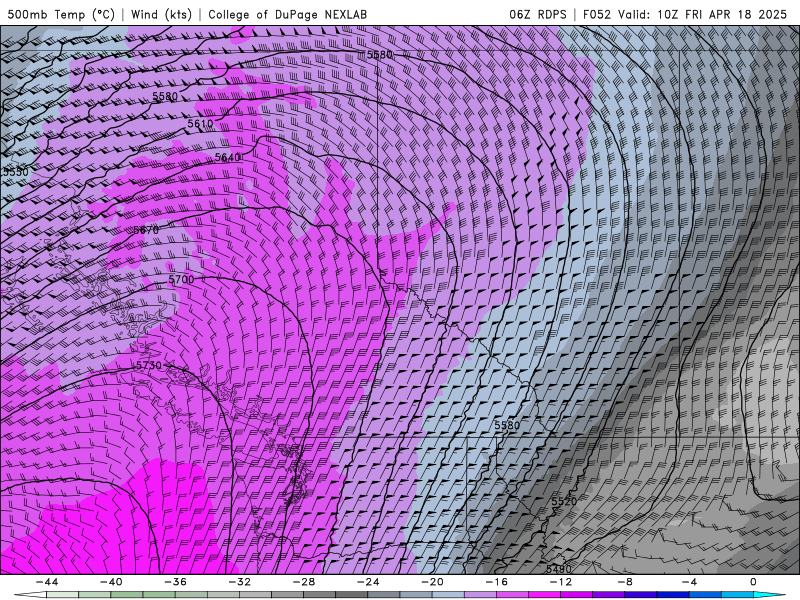The height and width of the screenshot is (600, 800).
Task: Click the 5550 contour label at left edge
Action: 15,172
